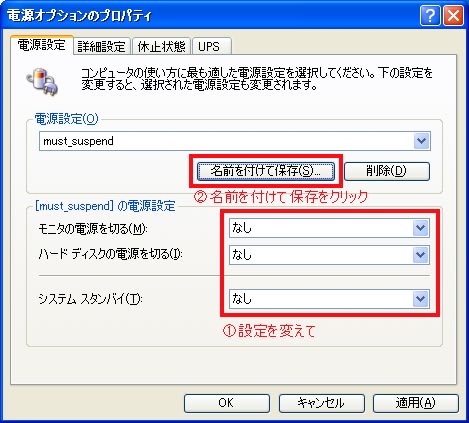Expand the システムスタンバイ dropdown arrow

tap(420, 299)
